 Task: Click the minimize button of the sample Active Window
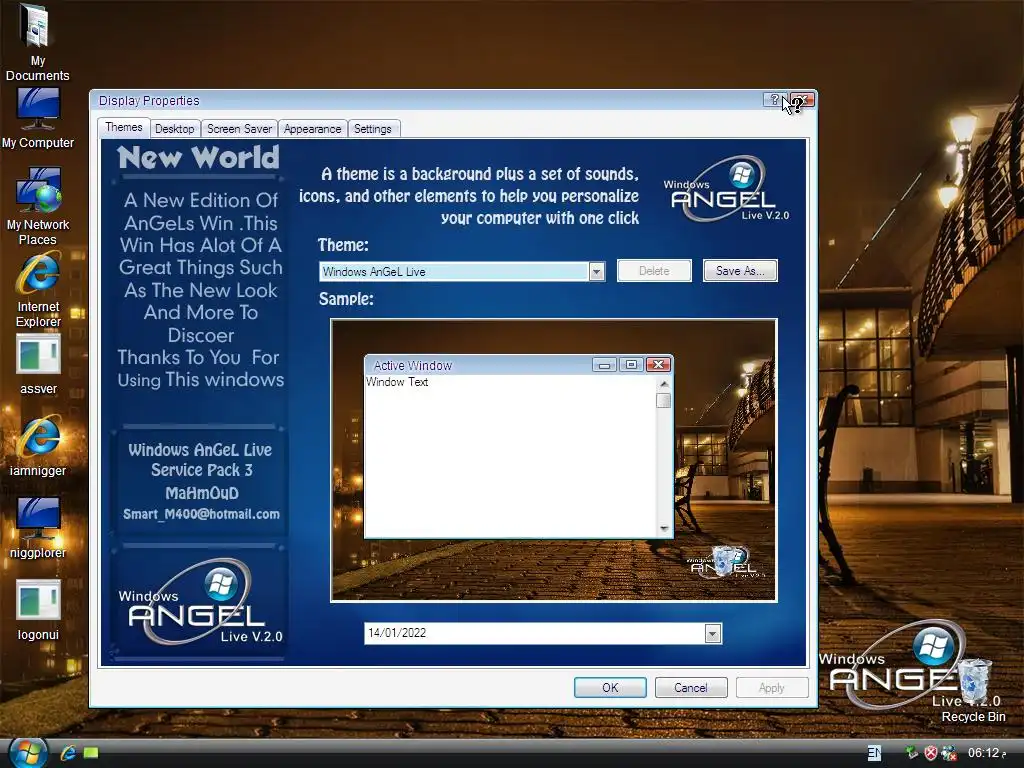pyautogui.click(x=604, y=364)
